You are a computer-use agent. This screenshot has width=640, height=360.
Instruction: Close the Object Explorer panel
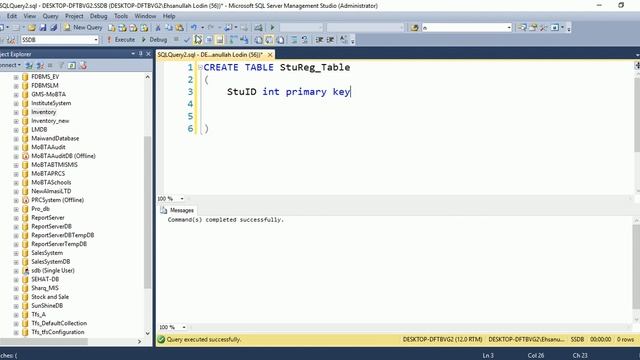click(x=149, y=53)
